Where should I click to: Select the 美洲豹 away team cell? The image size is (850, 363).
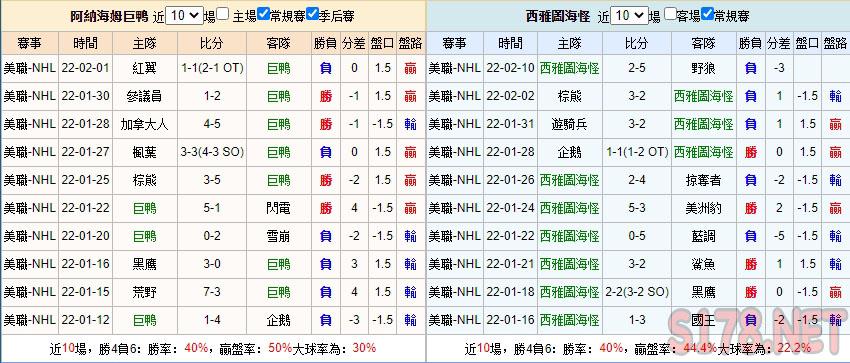(x=704, y=208)
